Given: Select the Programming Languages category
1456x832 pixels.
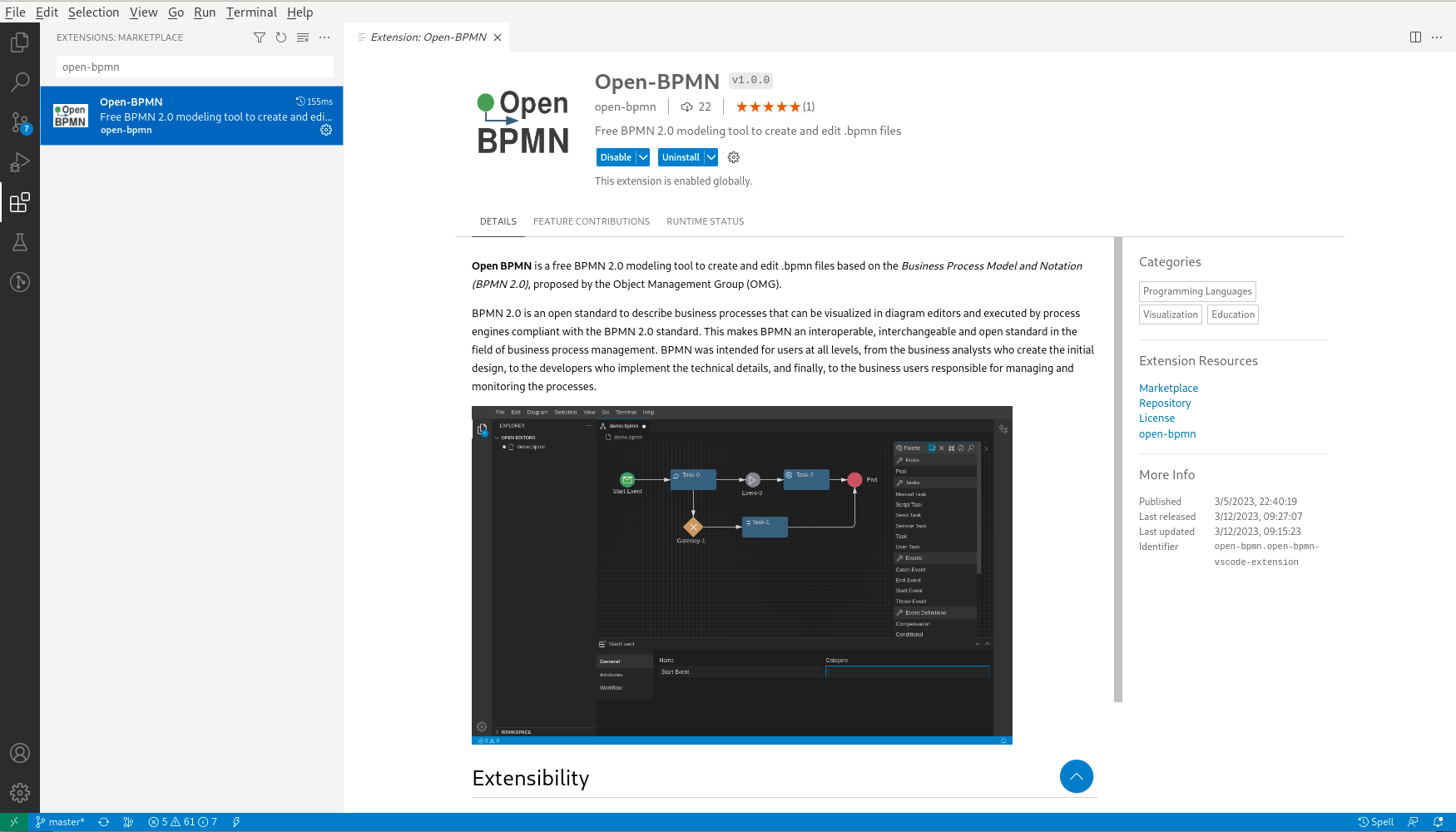Looking at the screenshot, I should (1197, 291).
